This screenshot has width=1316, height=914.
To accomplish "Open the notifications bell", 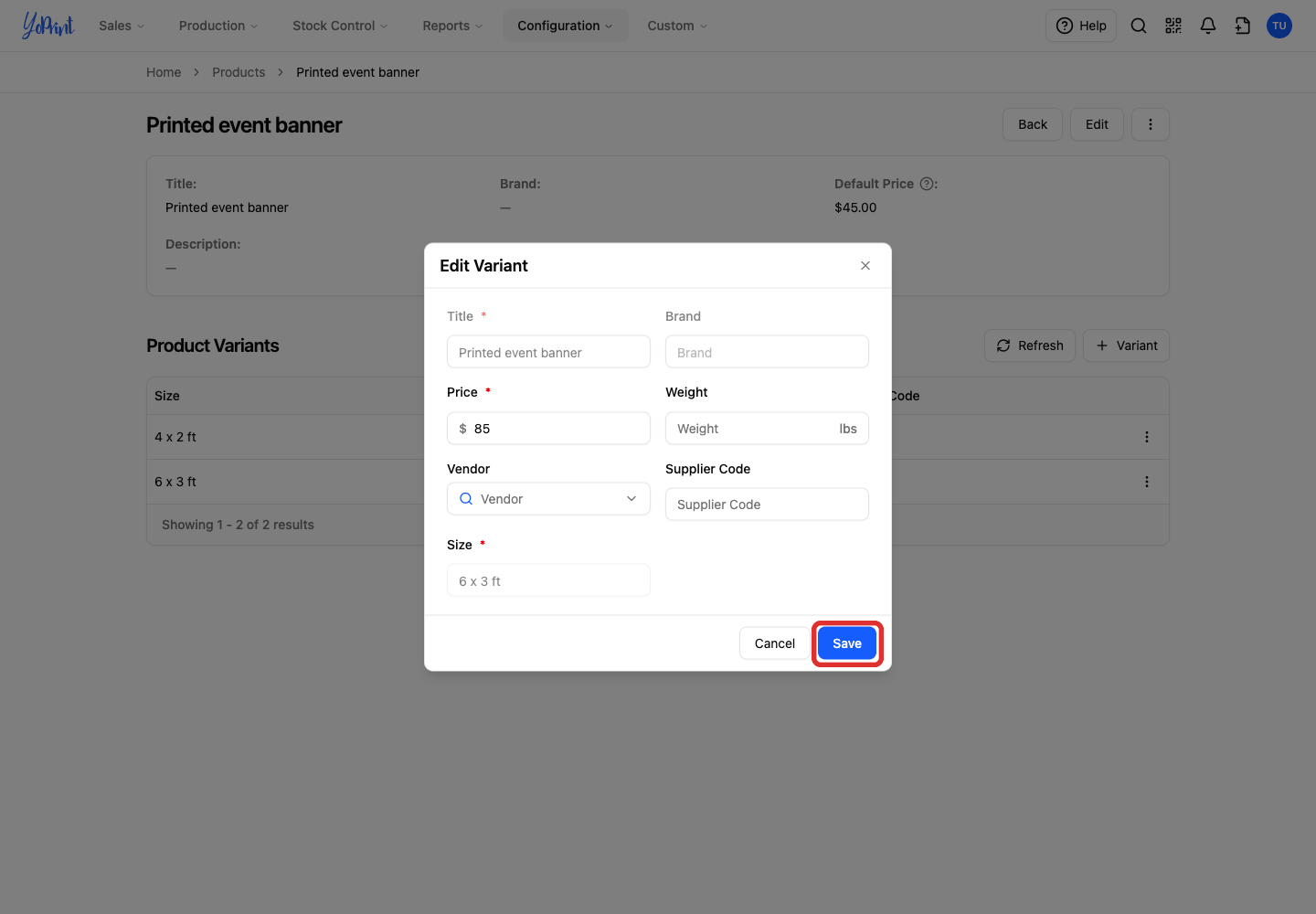I will pos(1208,26).
